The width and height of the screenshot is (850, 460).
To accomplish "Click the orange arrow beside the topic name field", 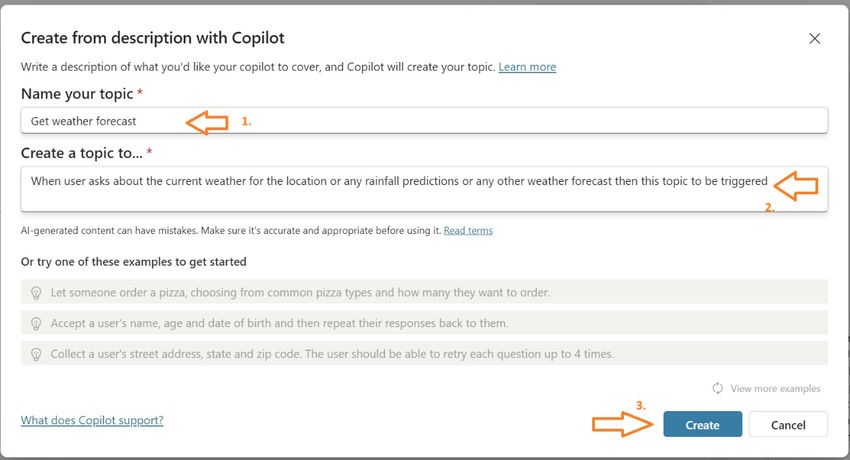I will (x=208, y=122).
